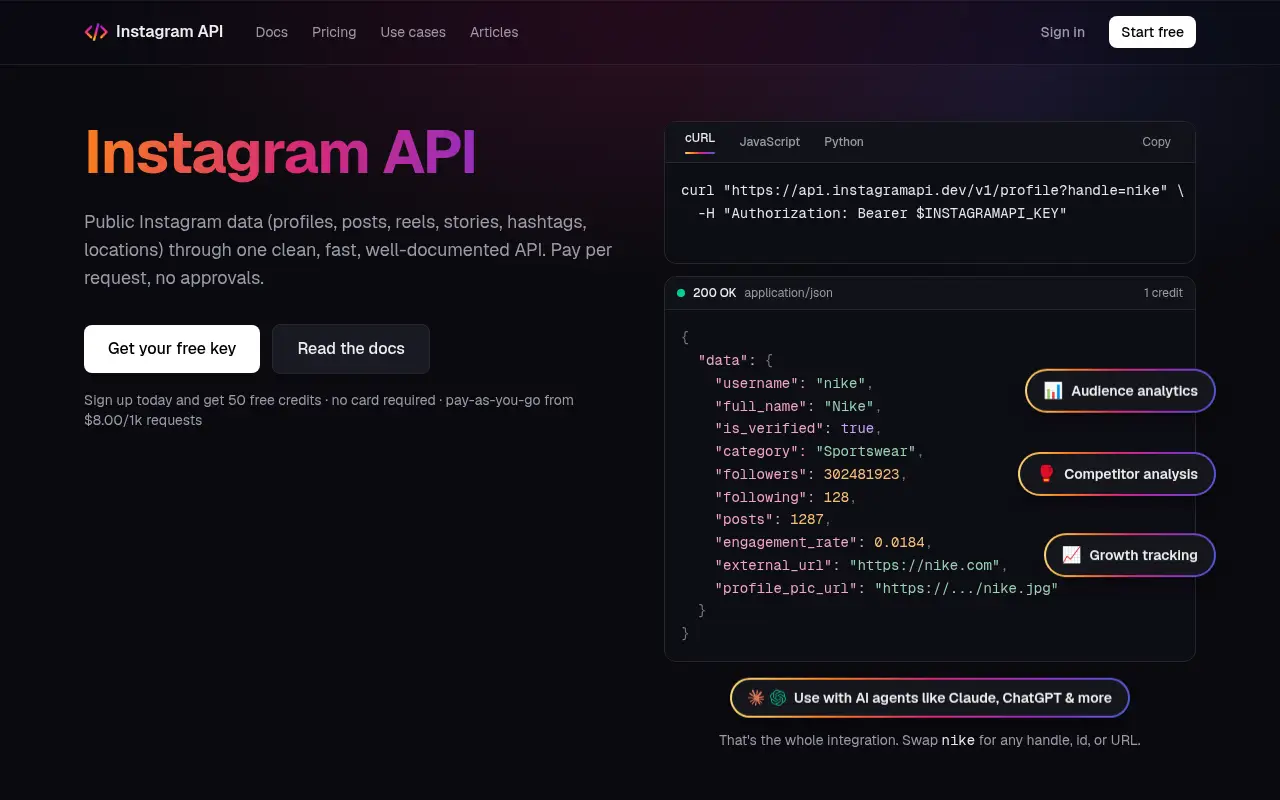Image resolution: width=1280 pixels, height=800 pixels.
Task: Click the Growth tracking pill
Action: click(x=1130, y=555)
